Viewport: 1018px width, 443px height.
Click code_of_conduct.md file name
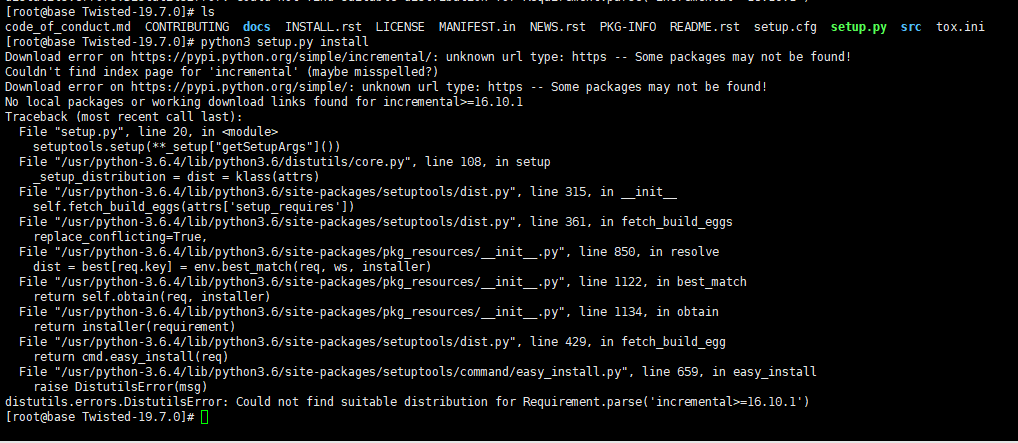(68, 27)
